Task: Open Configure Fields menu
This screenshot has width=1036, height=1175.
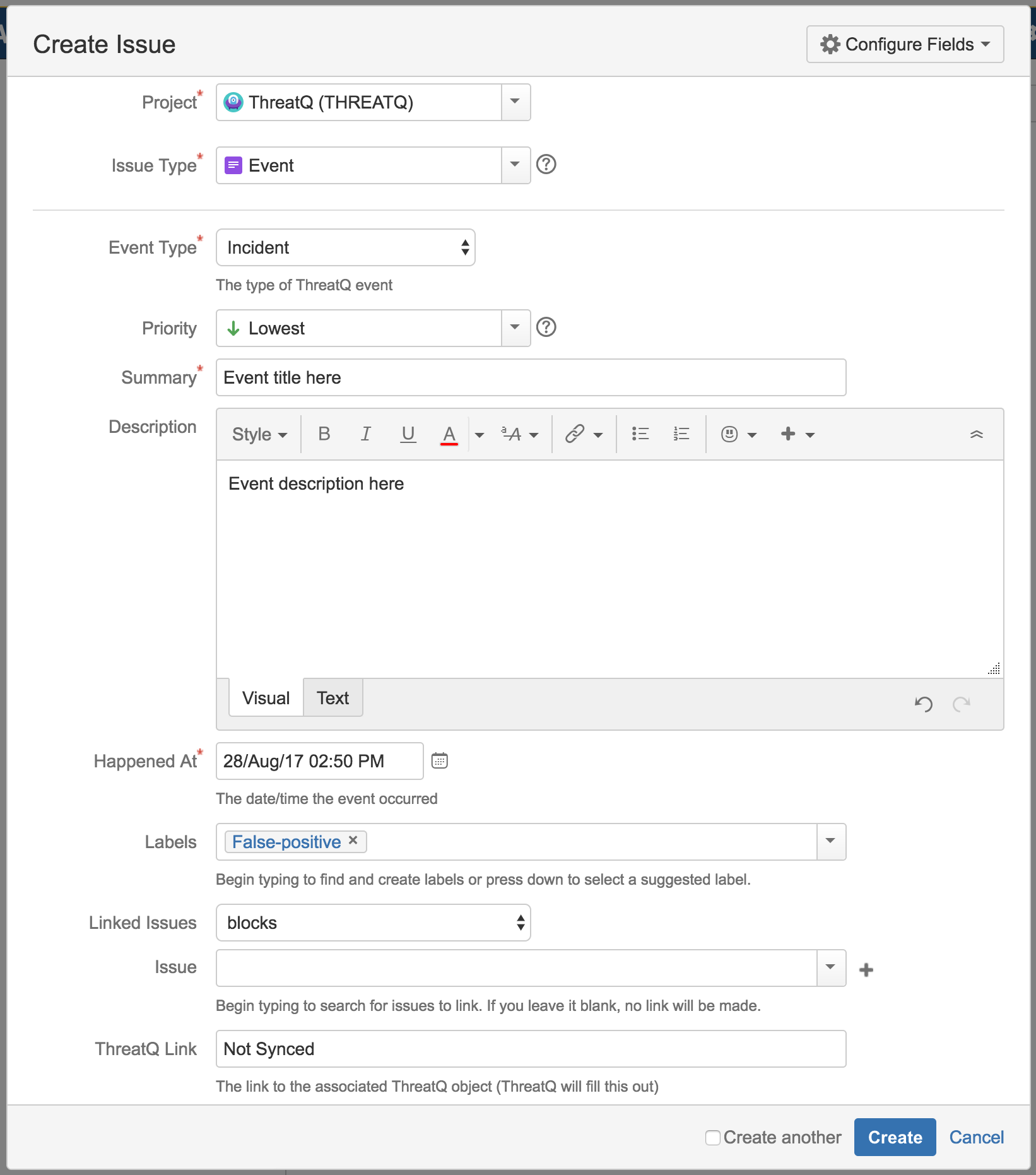Action: [905, 44]
